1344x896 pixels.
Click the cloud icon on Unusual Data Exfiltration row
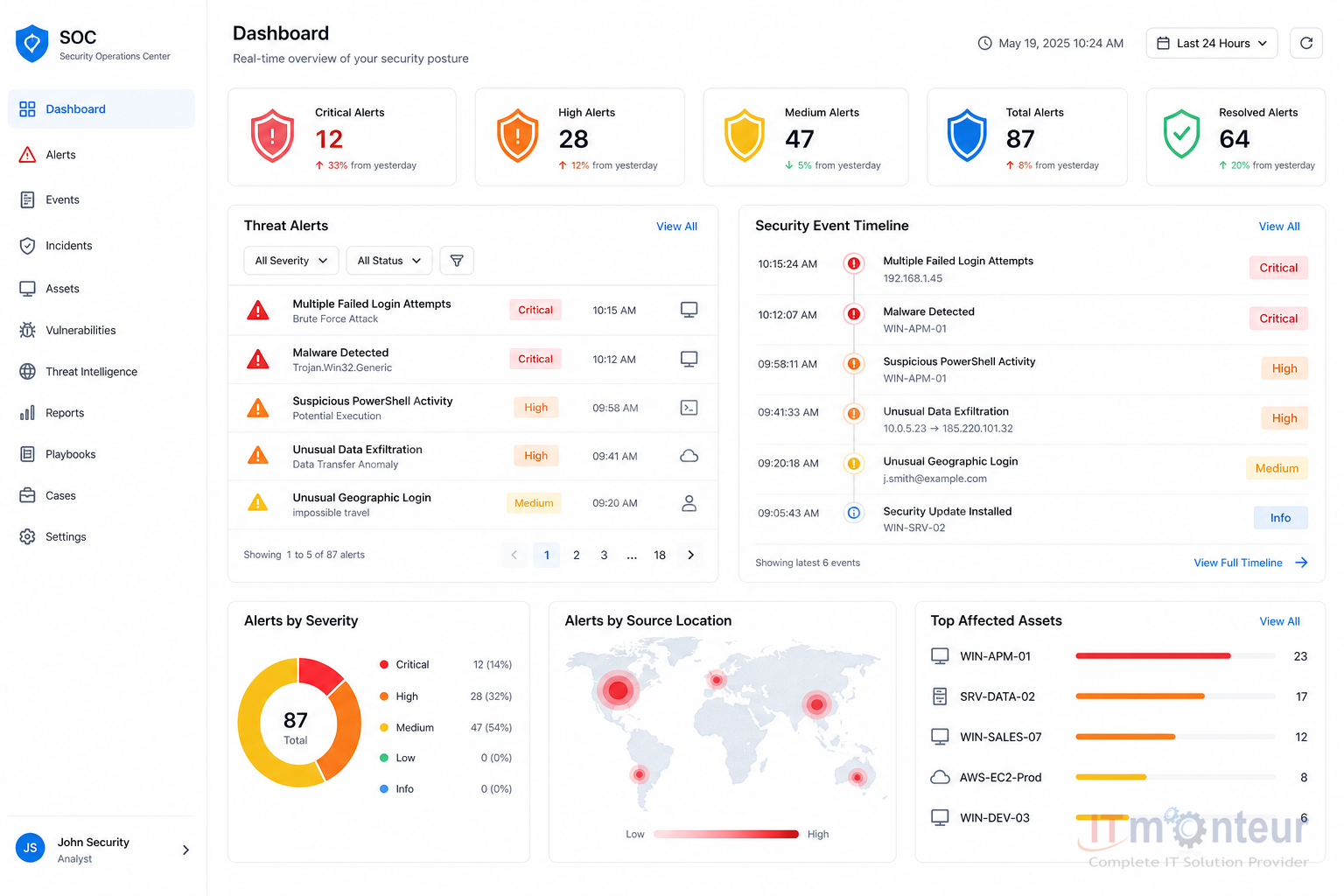689,456
